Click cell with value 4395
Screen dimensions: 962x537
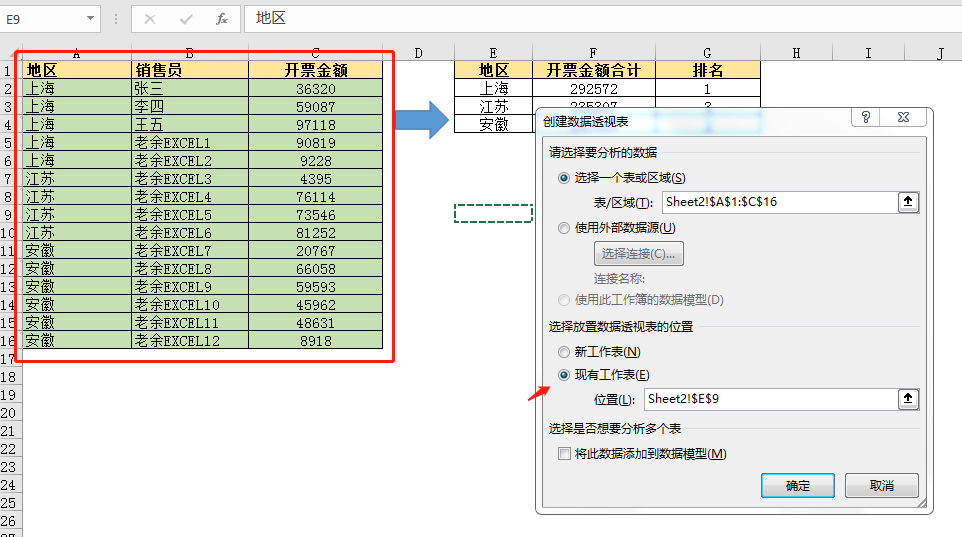[315, 179]
